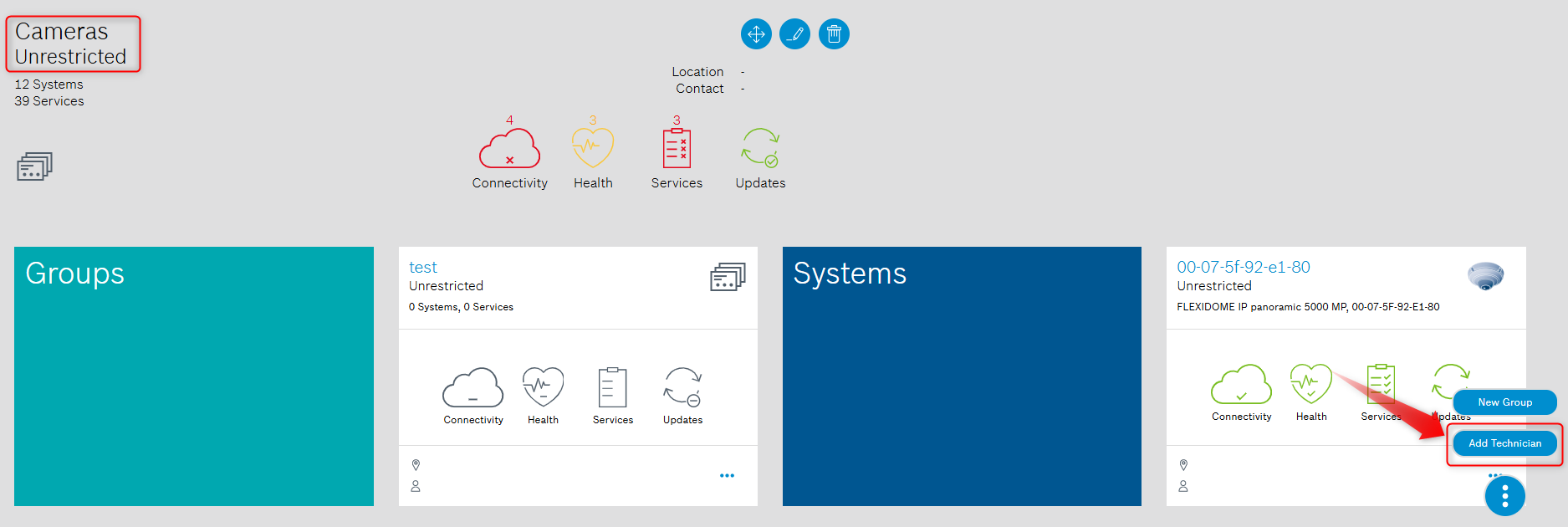Click green Services clipboard on camera card
Image resolution: width=1568 pixels, height=527 pixels.
click(1381, 384)
